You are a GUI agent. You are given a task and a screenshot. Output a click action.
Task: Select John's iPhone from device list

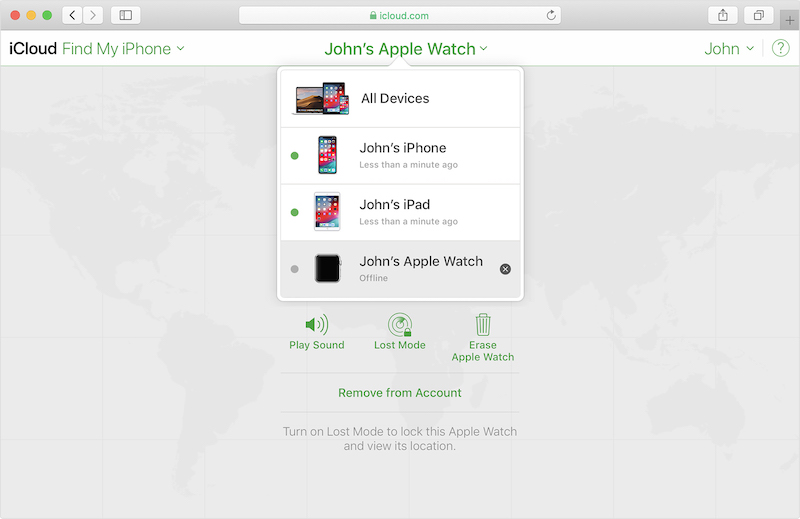(400, 156)
